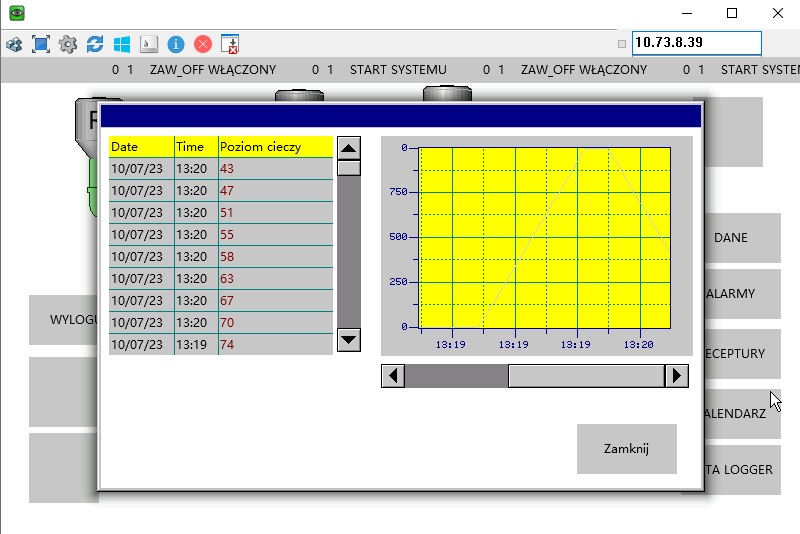Click the Poziom cieczy column header

pos(276,147)
